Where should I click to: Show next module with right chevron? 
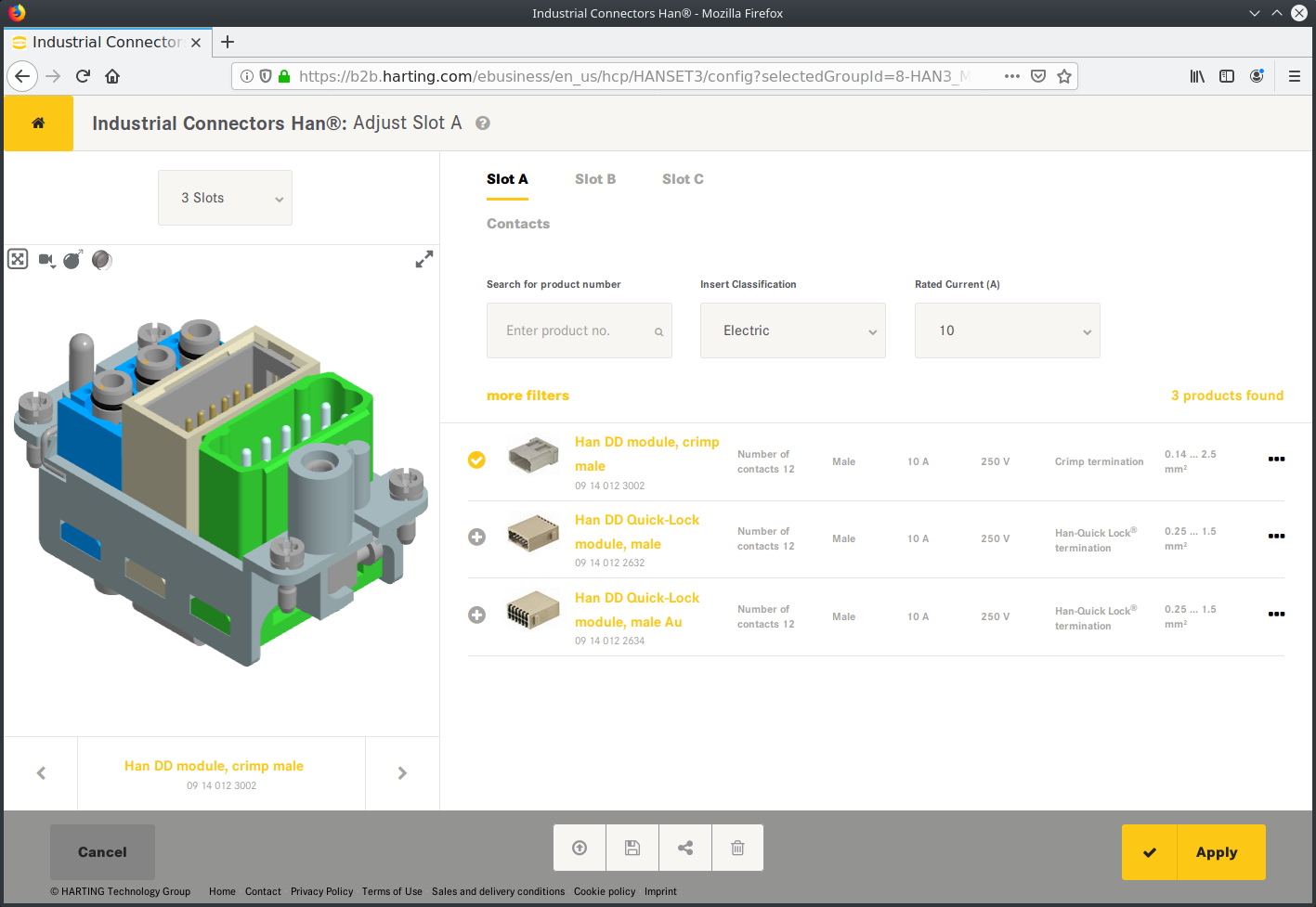(x=402, y=773)
